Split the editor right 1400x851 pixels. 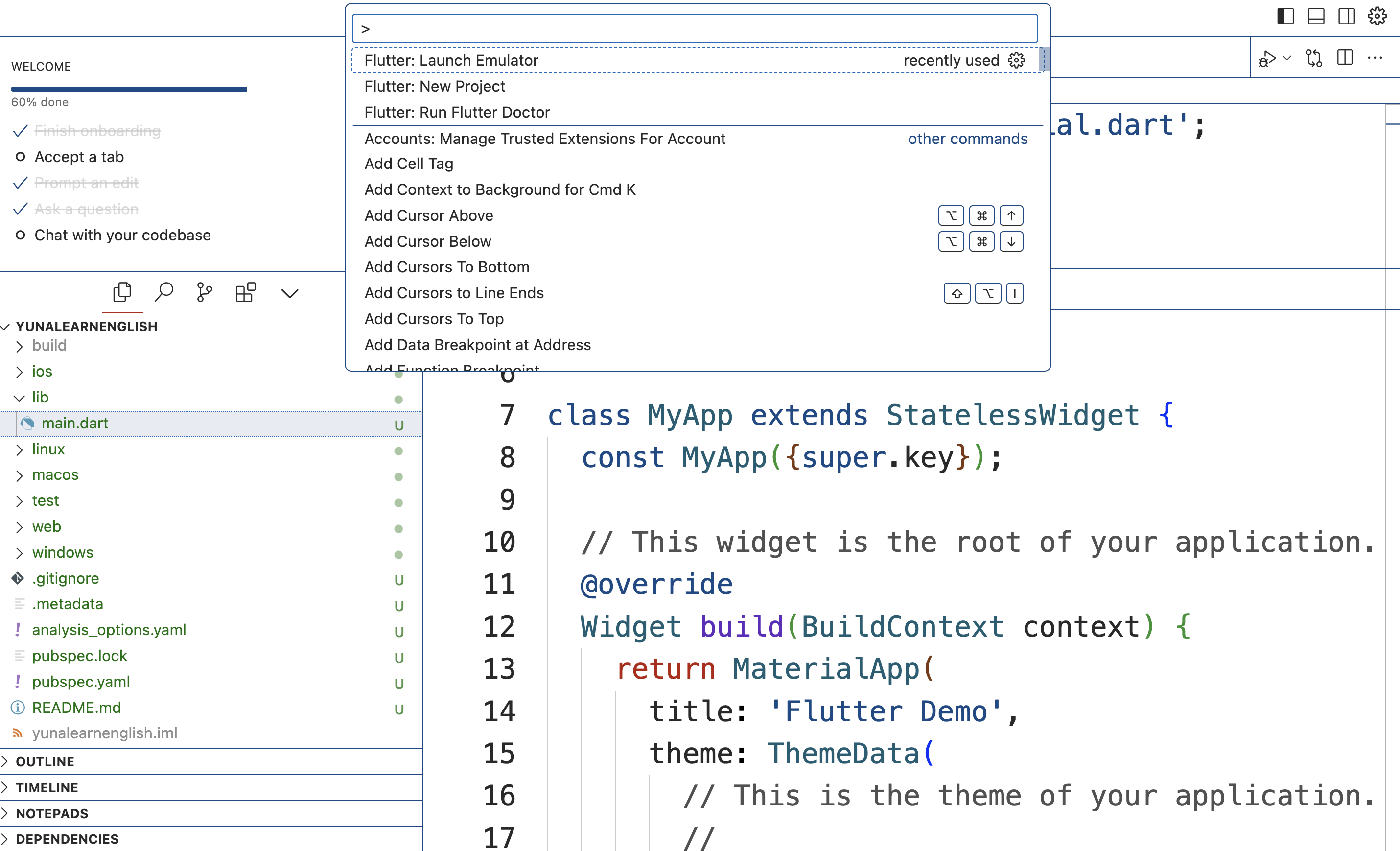click(x=1345, y=58)
